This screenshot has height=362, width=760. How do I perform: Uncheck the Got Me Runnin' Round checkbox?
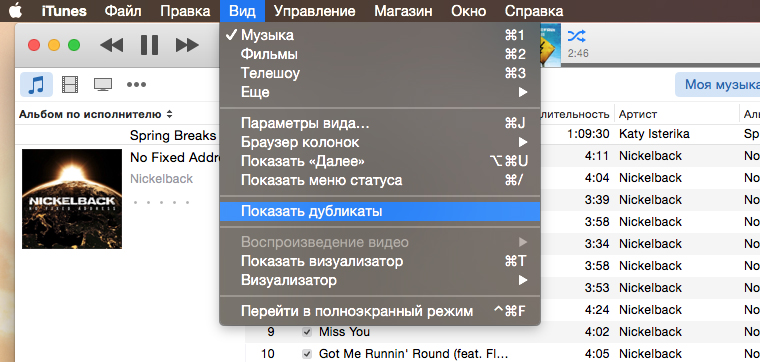click(x=306, y=354)
